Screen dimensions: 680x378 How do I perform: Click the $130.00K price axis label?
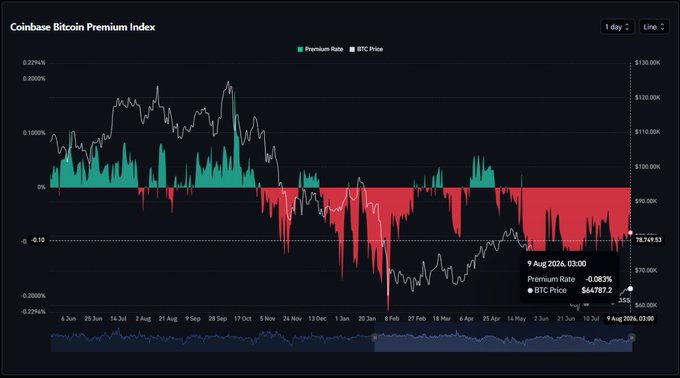point(647,63)
